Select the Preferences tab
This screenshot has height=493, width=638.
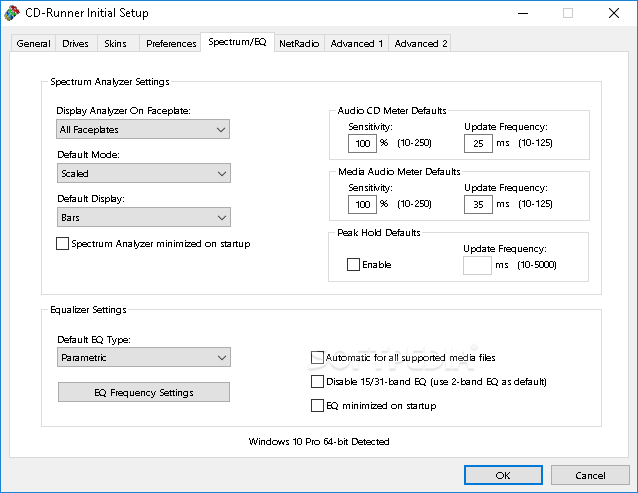(171, 44)
